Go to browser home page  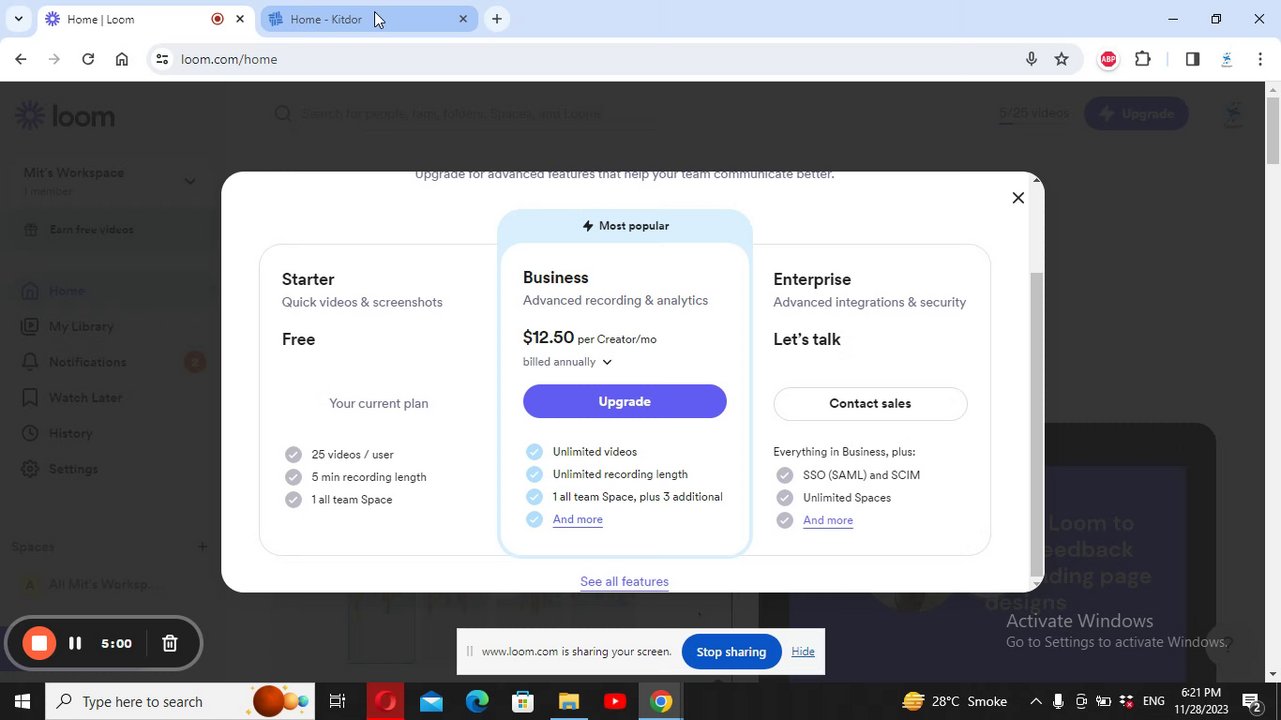[122, 59]
